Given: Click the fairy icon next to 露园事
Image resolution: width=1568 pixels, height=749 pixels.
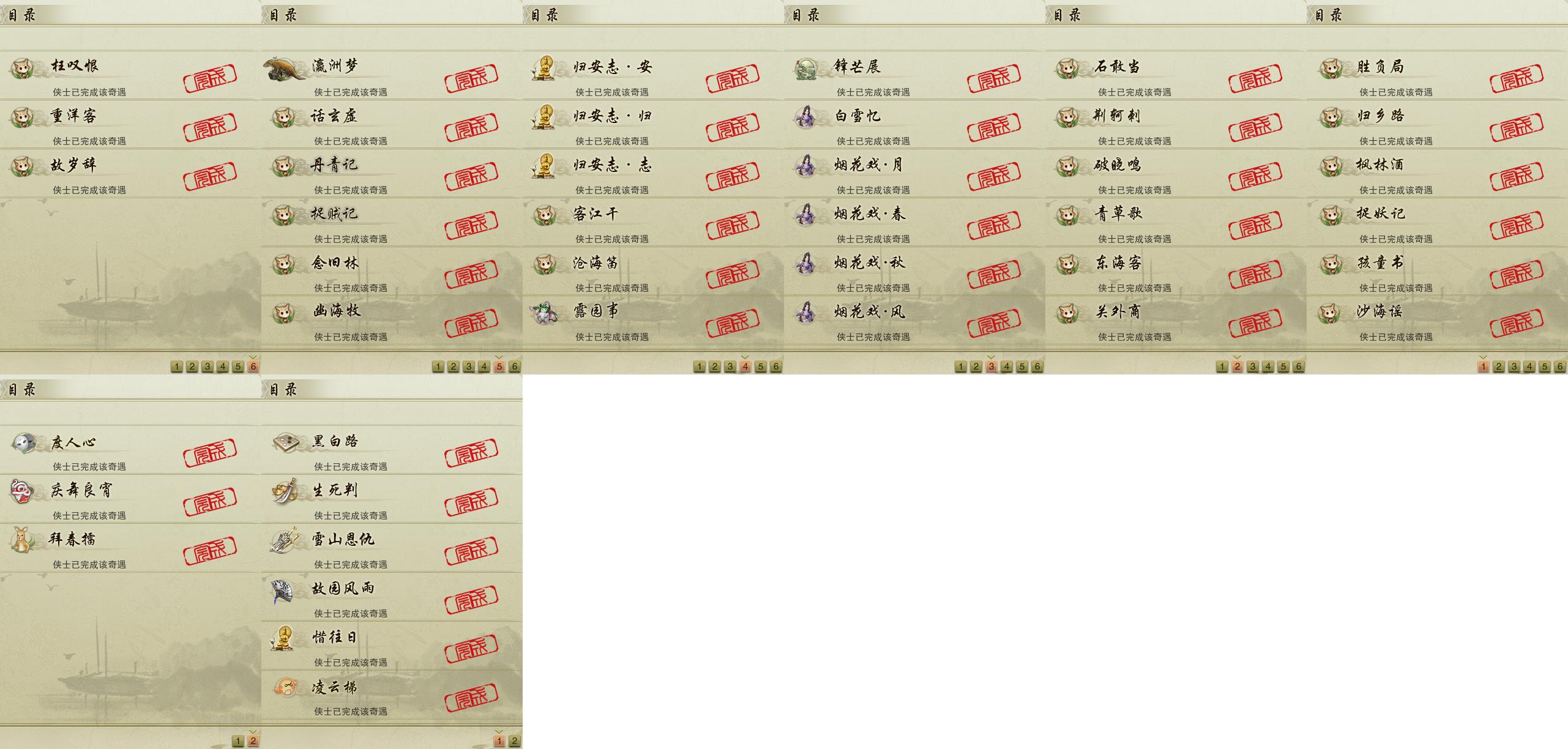Looking at the screenshot, I should coord(545,313).
